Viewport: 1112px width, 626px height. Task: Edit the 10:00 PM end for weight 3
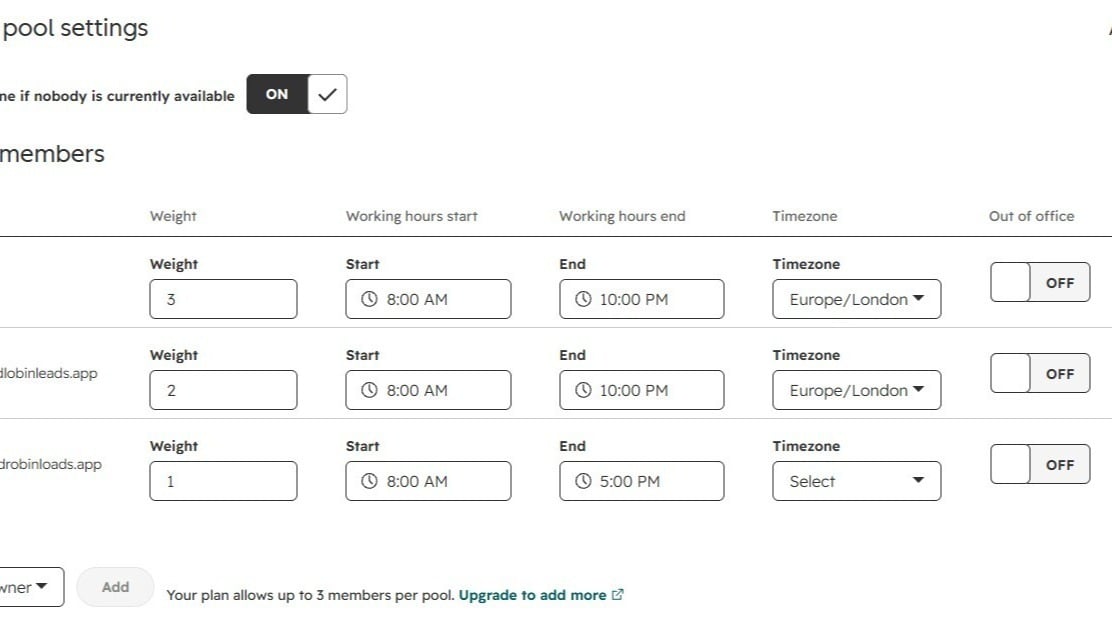642,299
